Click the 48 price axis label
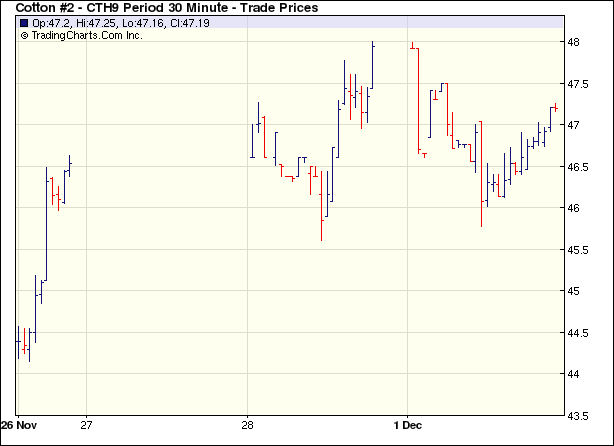 pyautogui.click(x=575, y=42)
